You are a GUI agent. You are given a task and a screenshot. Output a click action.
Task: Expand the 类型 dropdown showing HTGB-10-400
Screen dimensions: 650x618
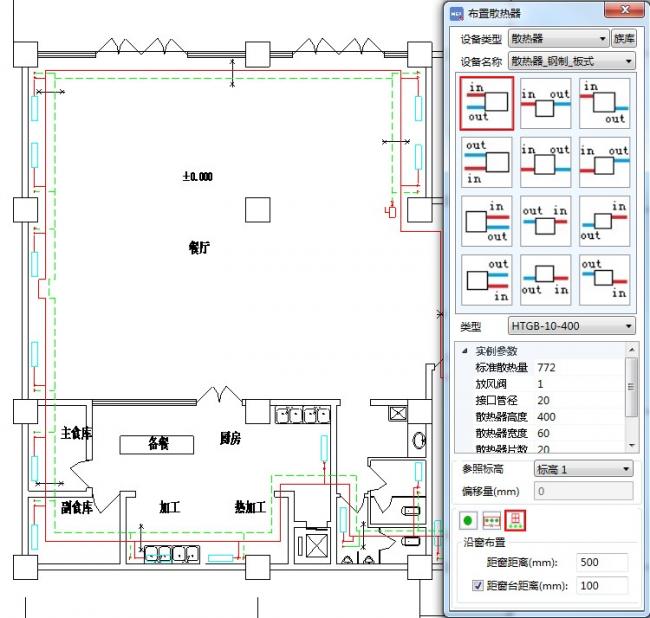click(x=571, y=326)
